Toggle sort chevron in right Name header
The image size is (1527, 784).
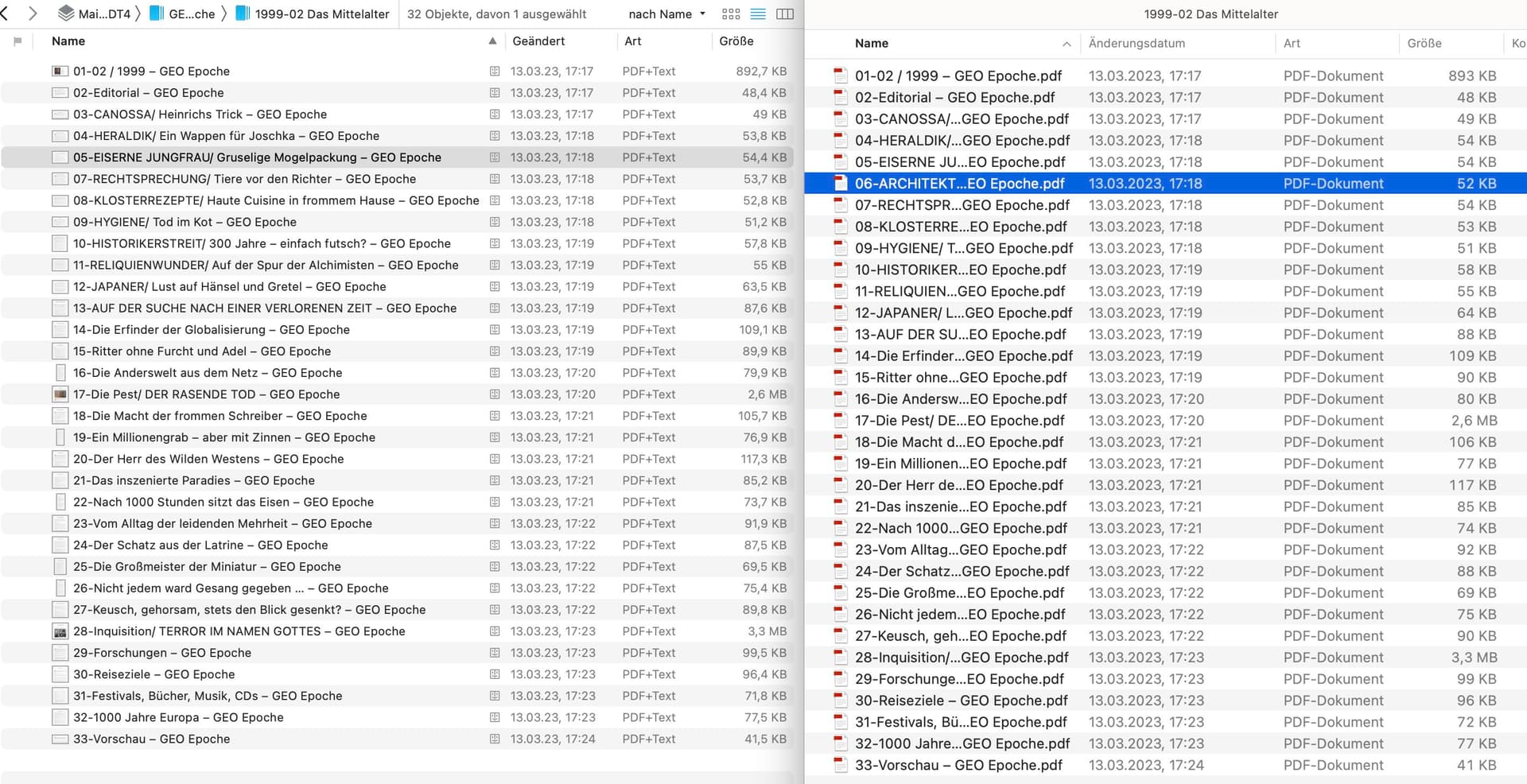point(1067,44)
